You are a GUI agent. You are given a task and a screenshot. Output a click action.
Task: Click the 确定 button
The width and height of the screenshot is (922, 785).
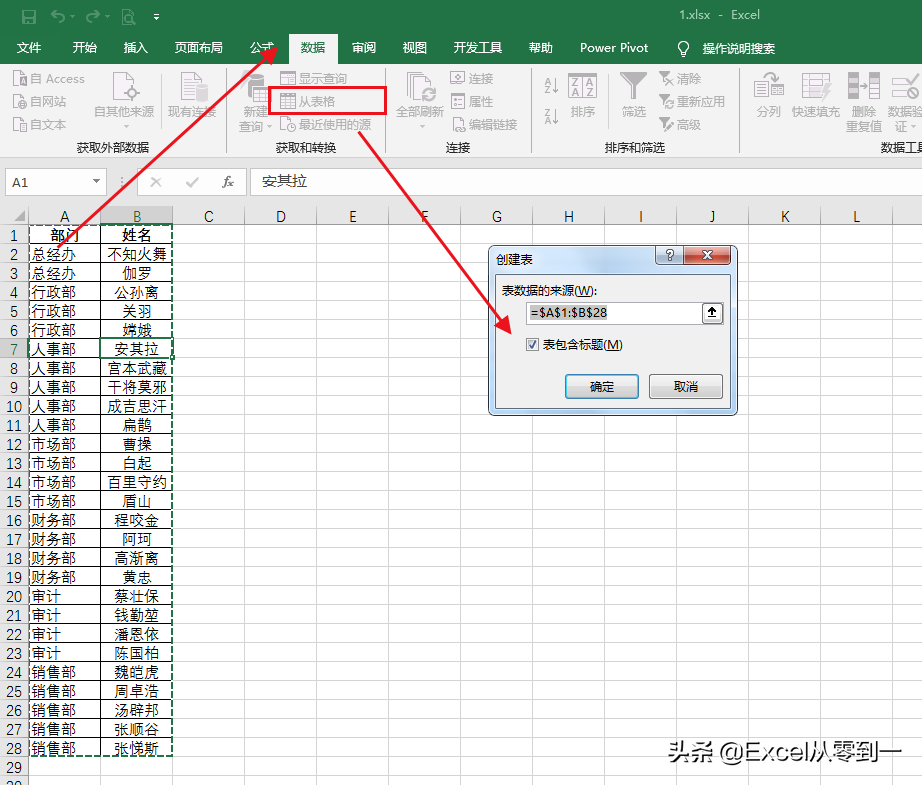click(602, 386)
